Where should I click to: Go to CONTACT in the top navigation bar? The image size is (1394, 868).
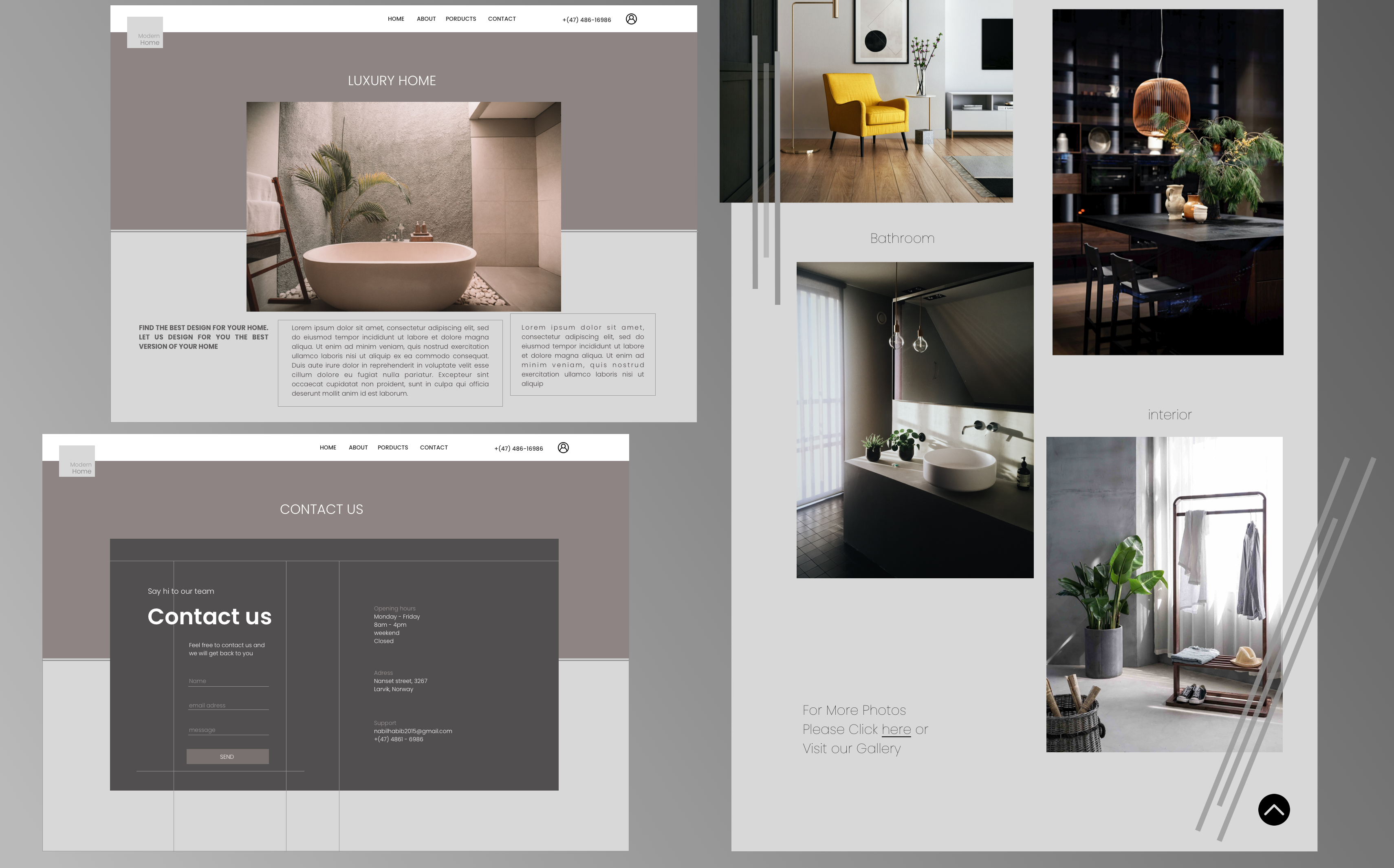502,19
